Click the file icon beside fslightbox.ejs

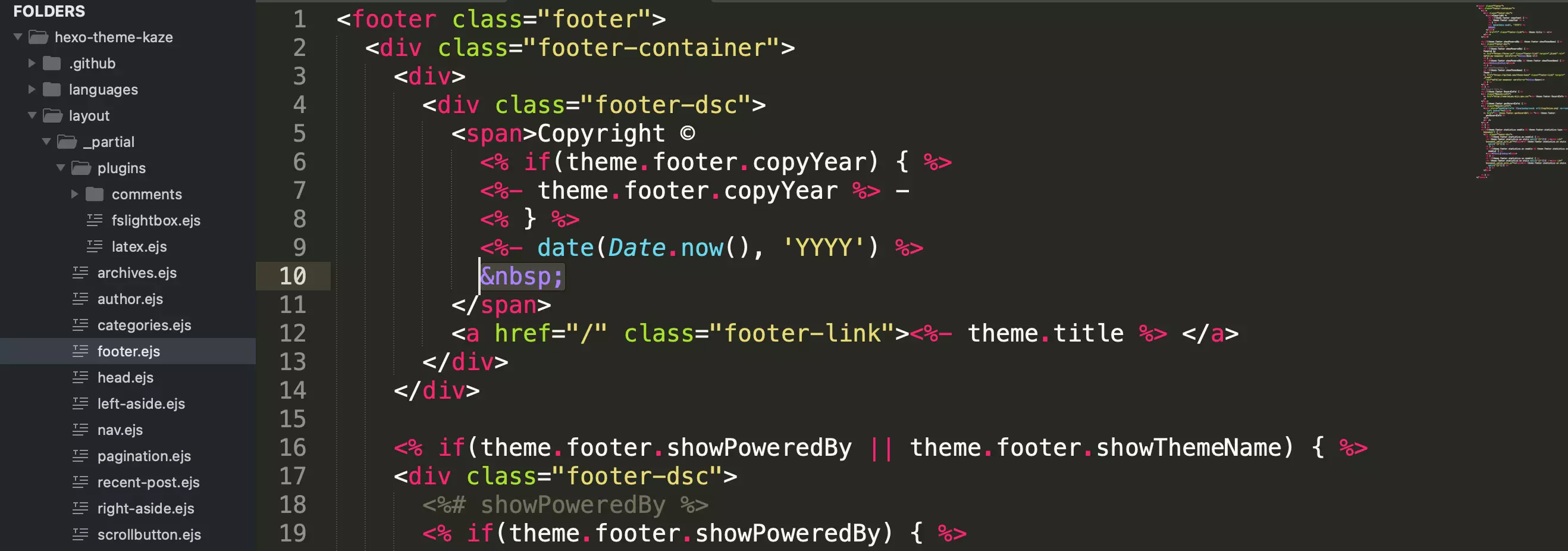coord(95,220)
